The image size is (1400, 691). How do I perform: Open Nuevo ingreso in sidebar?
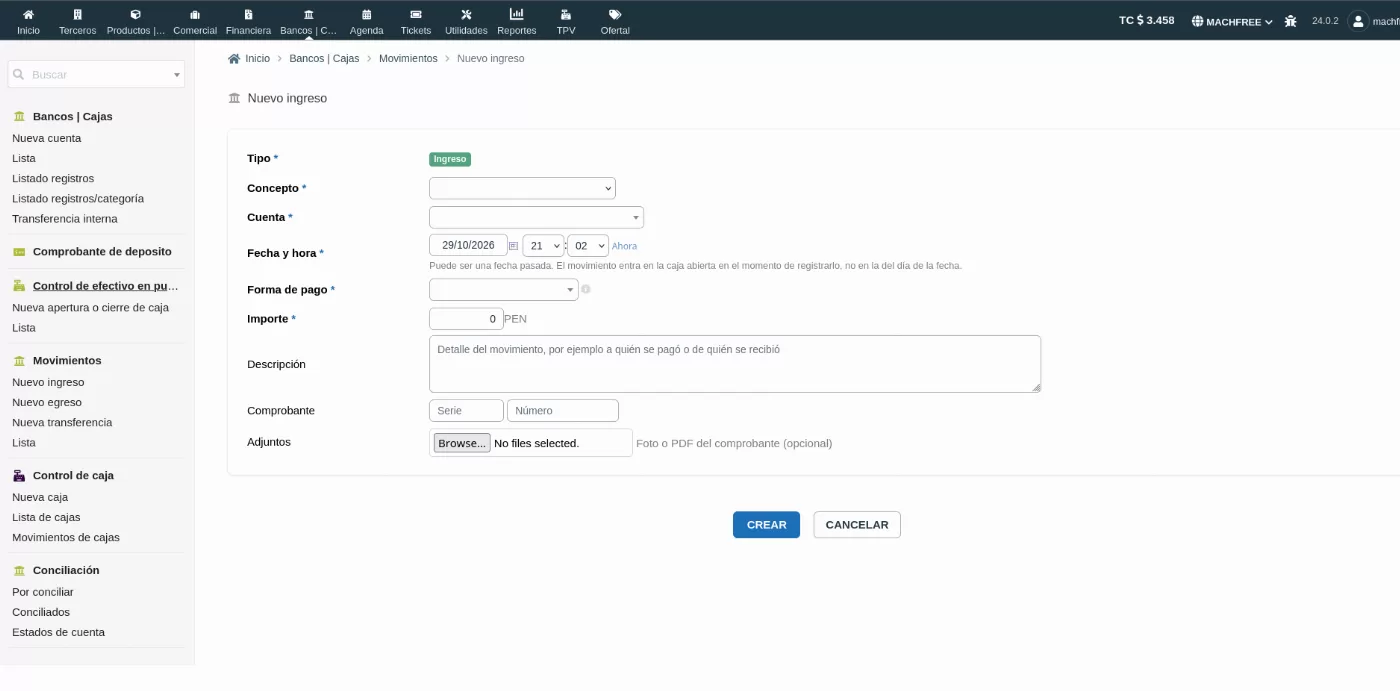48,382
